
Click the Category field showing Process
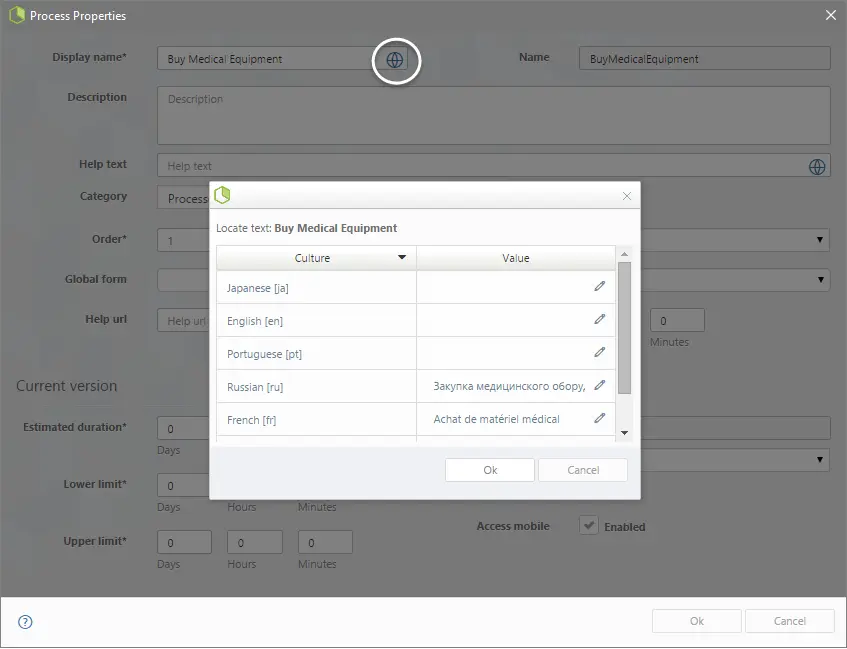183,198
